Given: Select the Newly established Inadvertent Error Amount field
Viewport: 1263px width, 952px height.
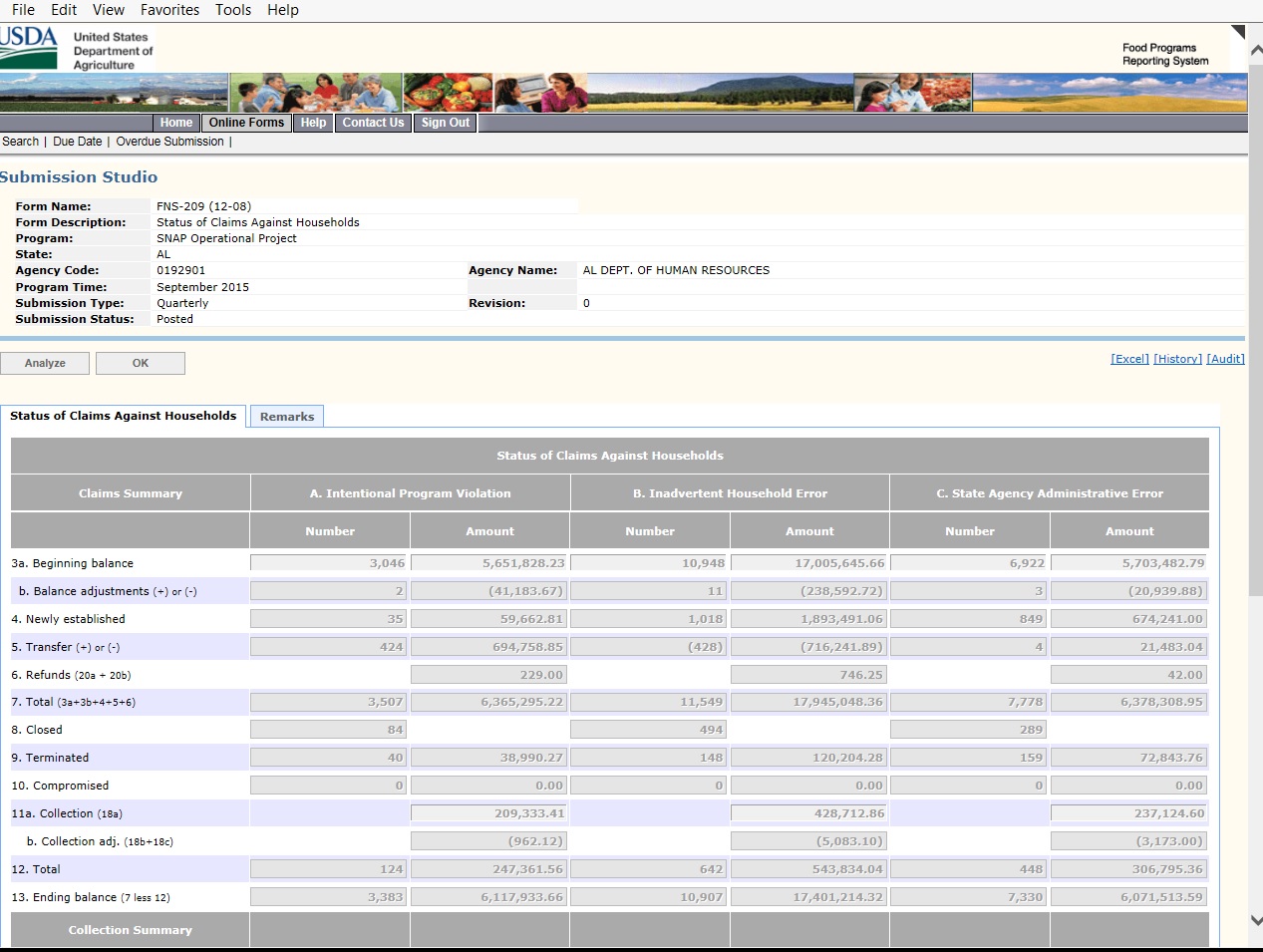Looking at the screenshot, I should [808, 619].
